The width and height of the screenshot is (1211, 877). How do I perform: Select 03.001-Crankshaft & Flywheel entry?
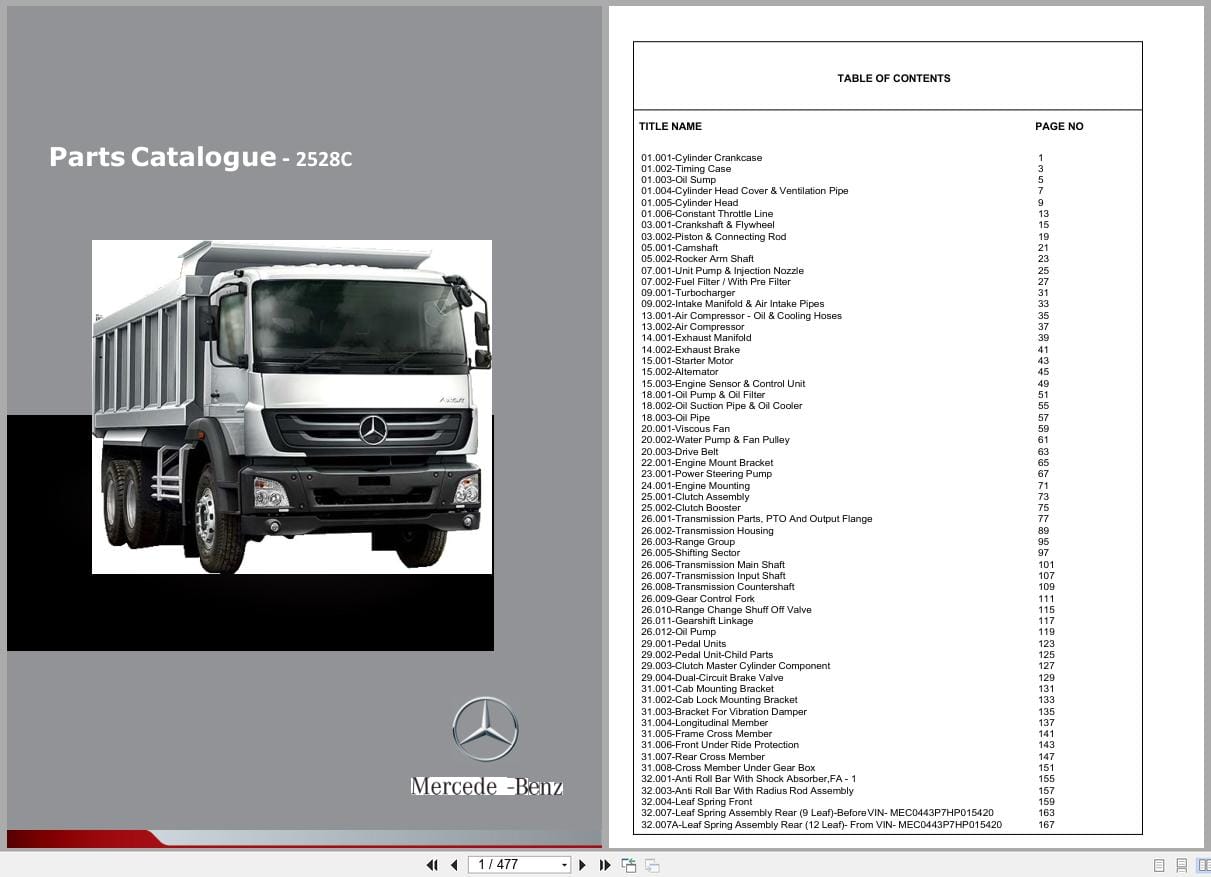point(707,225)
